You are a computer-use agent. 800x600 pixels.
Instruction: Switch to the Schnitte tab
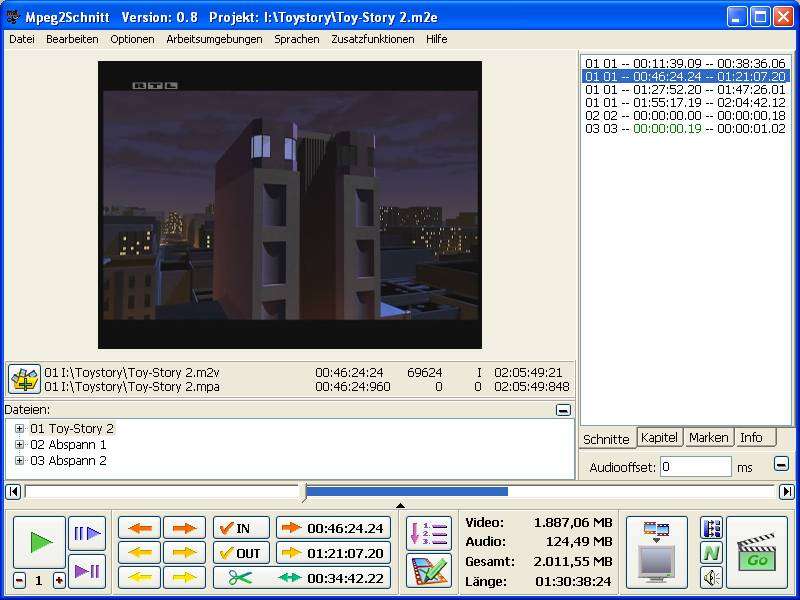607,439
